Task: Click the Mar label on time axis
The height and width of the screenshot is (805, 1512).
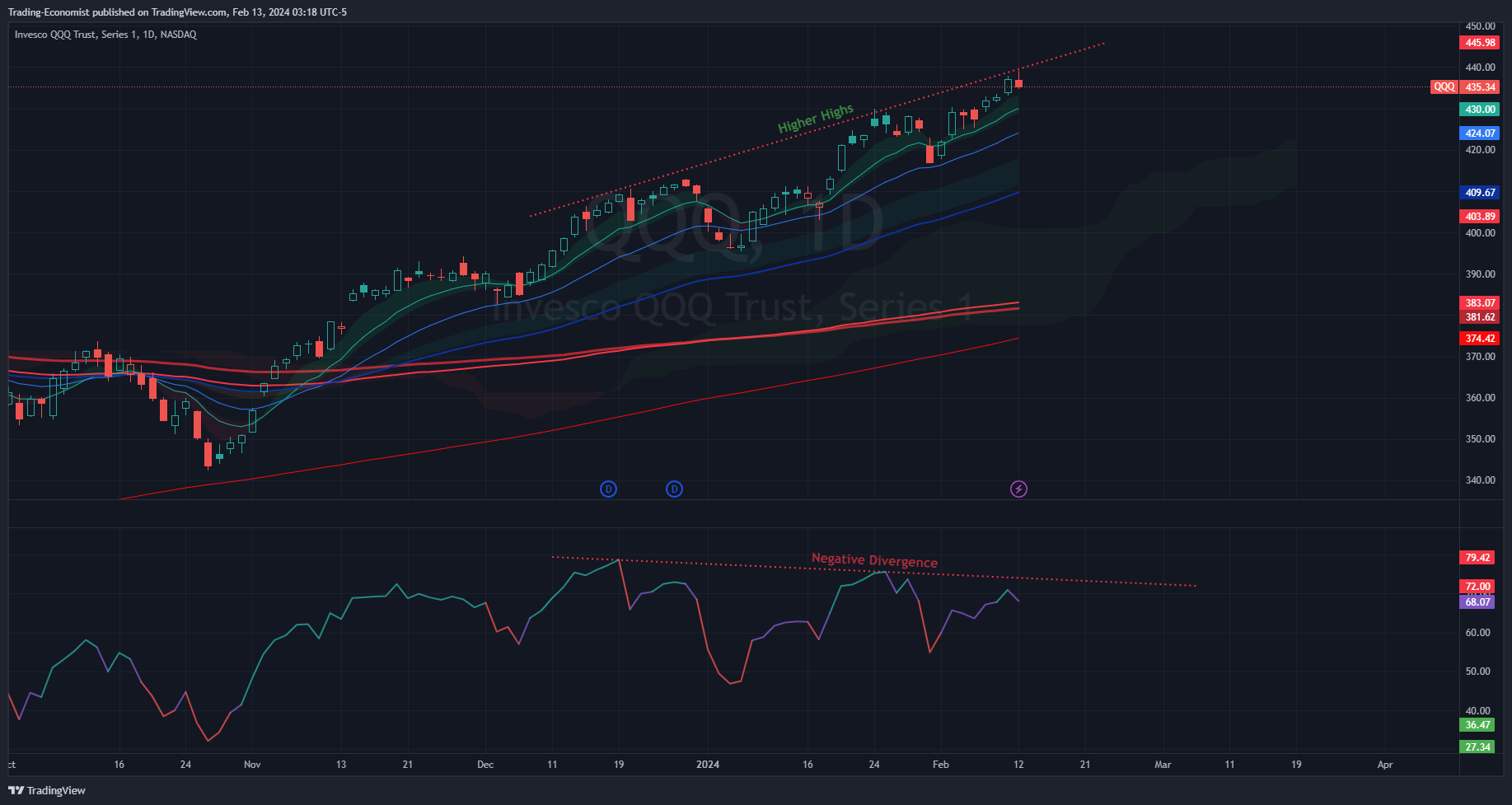Action: click(1163, 765)
